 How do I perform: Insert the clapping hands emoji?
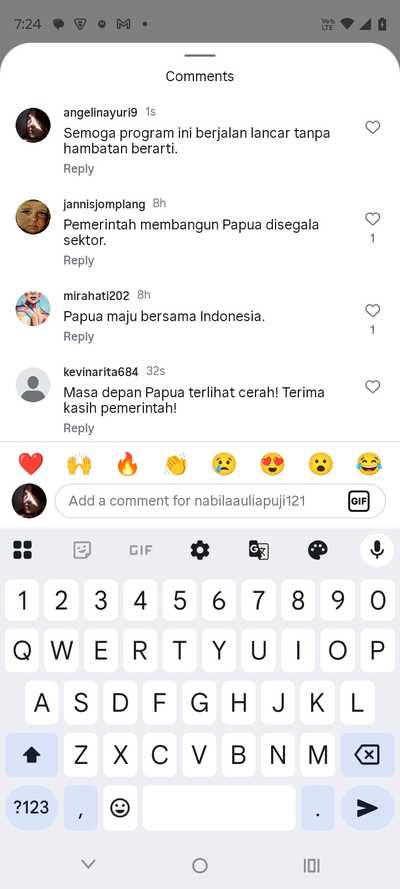[x=176, y=464]
